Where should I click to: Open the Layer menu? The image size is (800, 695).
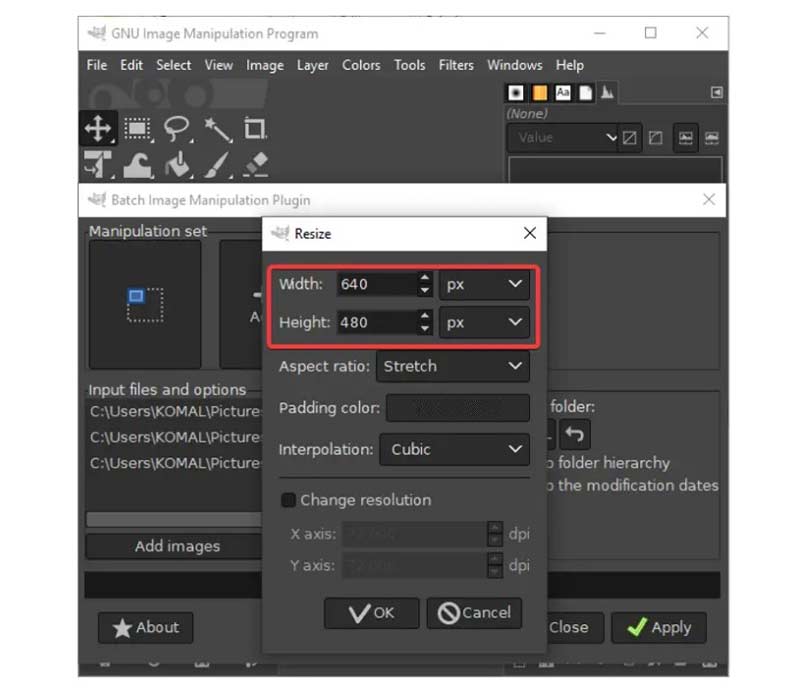tap(313, 65)
